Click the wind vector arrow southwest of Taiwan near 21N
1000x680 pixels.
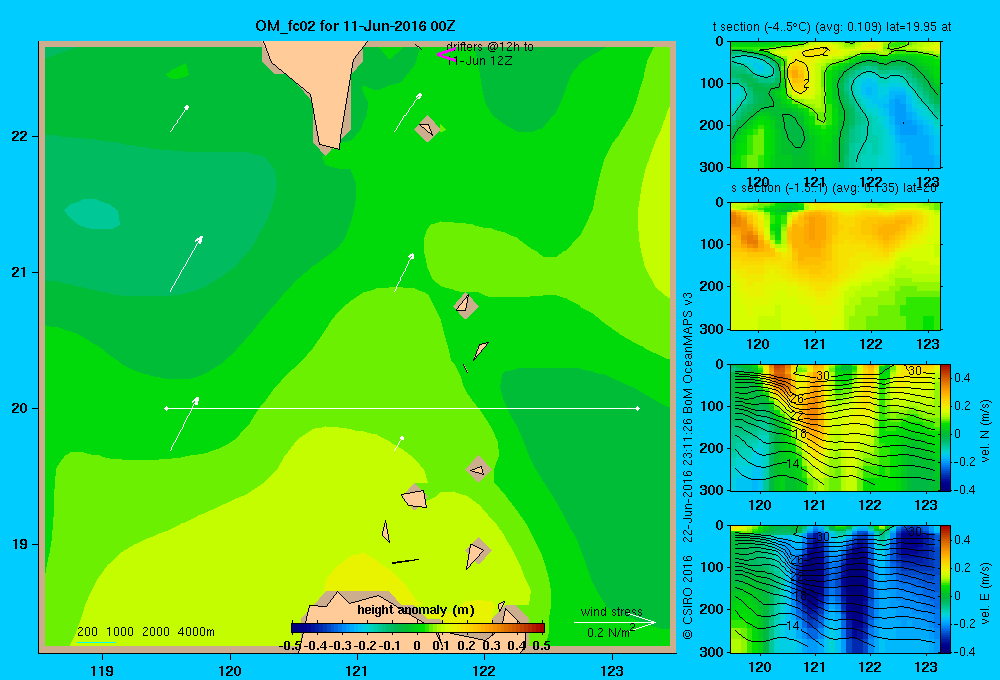point(186,264)
